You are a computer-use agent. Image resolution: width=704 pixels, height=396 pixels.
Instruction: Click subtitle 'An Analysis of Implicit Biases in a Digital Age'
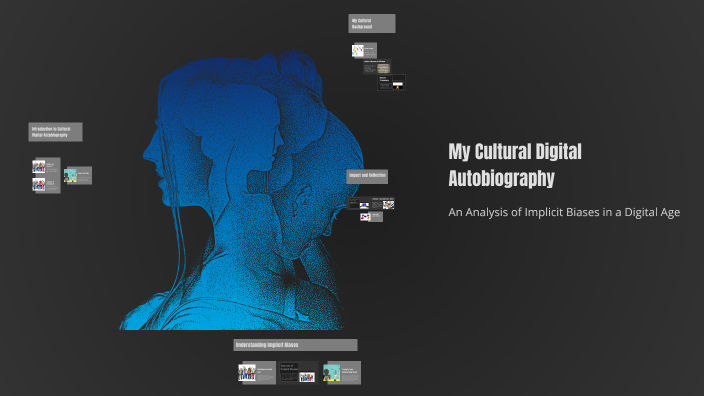click(564, 212)
